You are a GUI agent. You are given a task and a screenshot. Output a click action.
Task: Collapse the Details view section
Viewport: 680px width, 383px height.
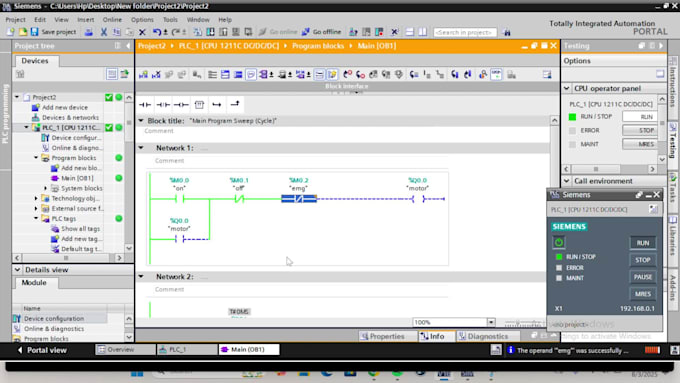coord(17,270)
